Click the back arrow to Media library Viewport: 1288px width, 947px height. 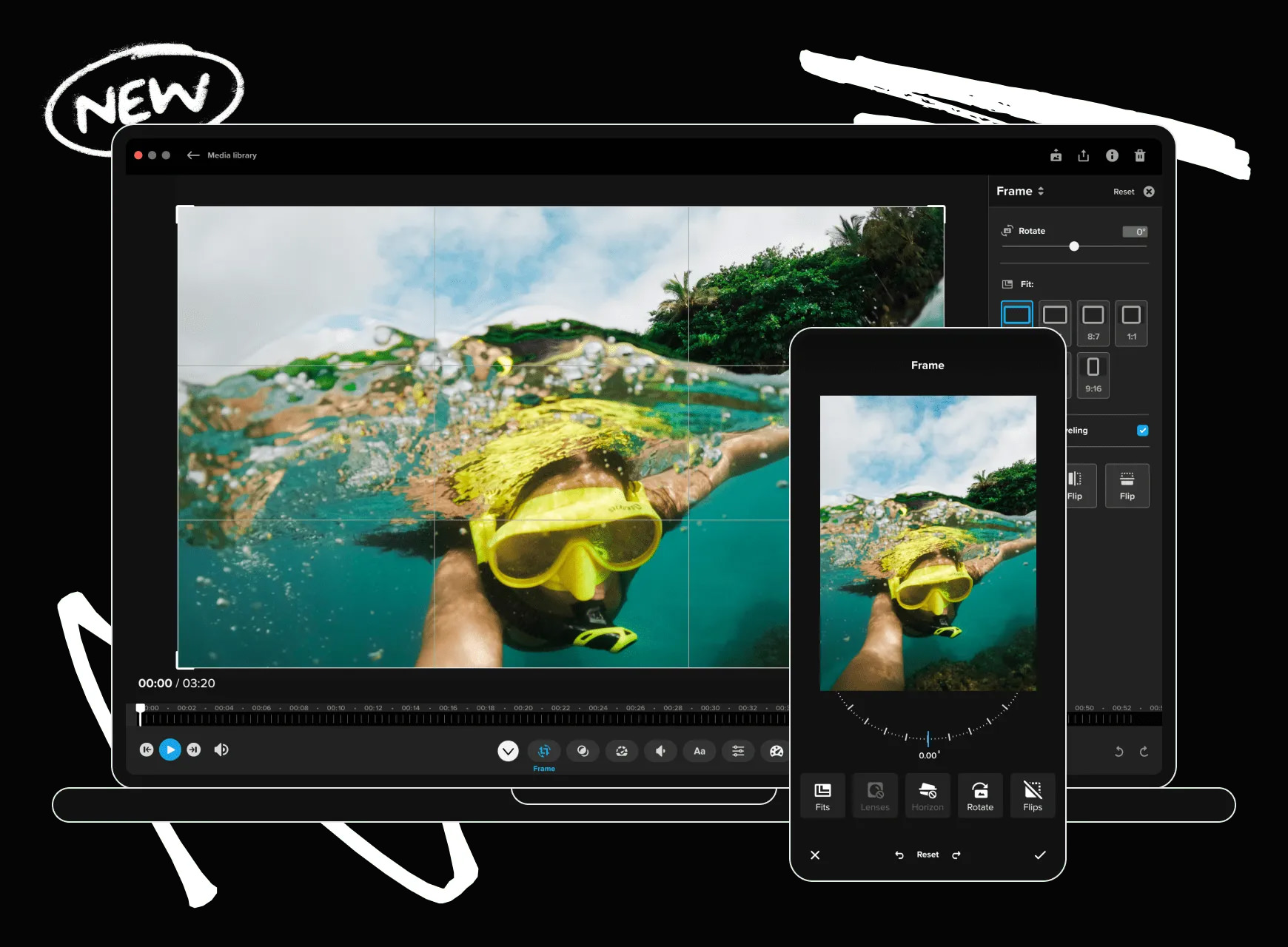tap(193, 155)
